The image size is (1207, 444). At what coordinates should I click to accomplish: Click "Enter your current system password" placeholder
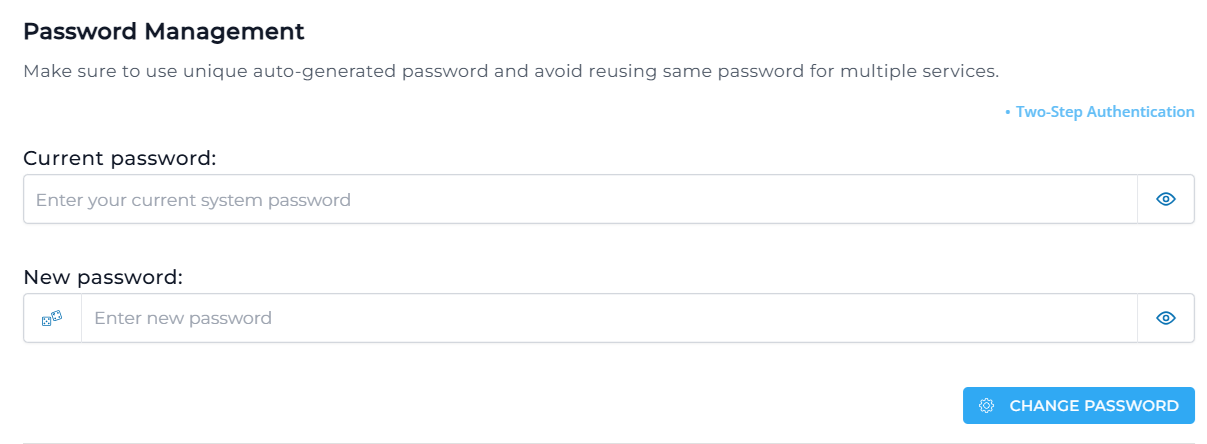click(193, 200)
